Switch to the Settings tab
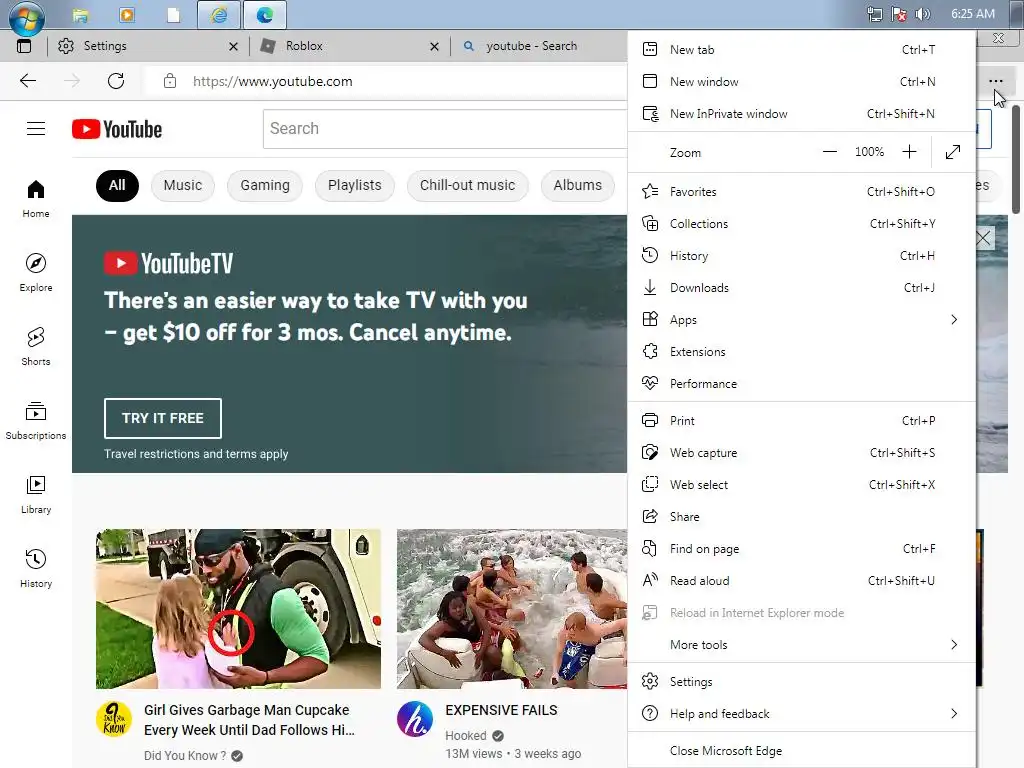The height and width of the screenshot is (768, 1024). [x=148, y=46]
